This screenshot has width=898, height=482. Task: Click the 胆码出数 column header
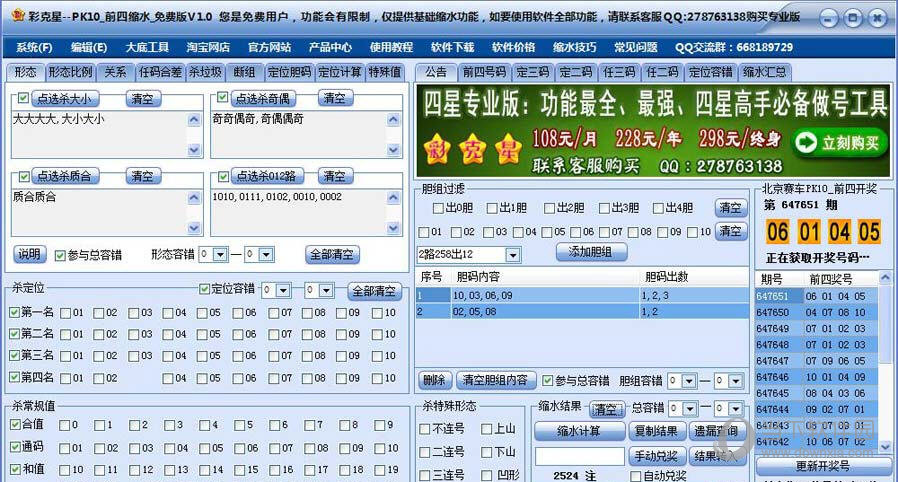tap(694, 277)
